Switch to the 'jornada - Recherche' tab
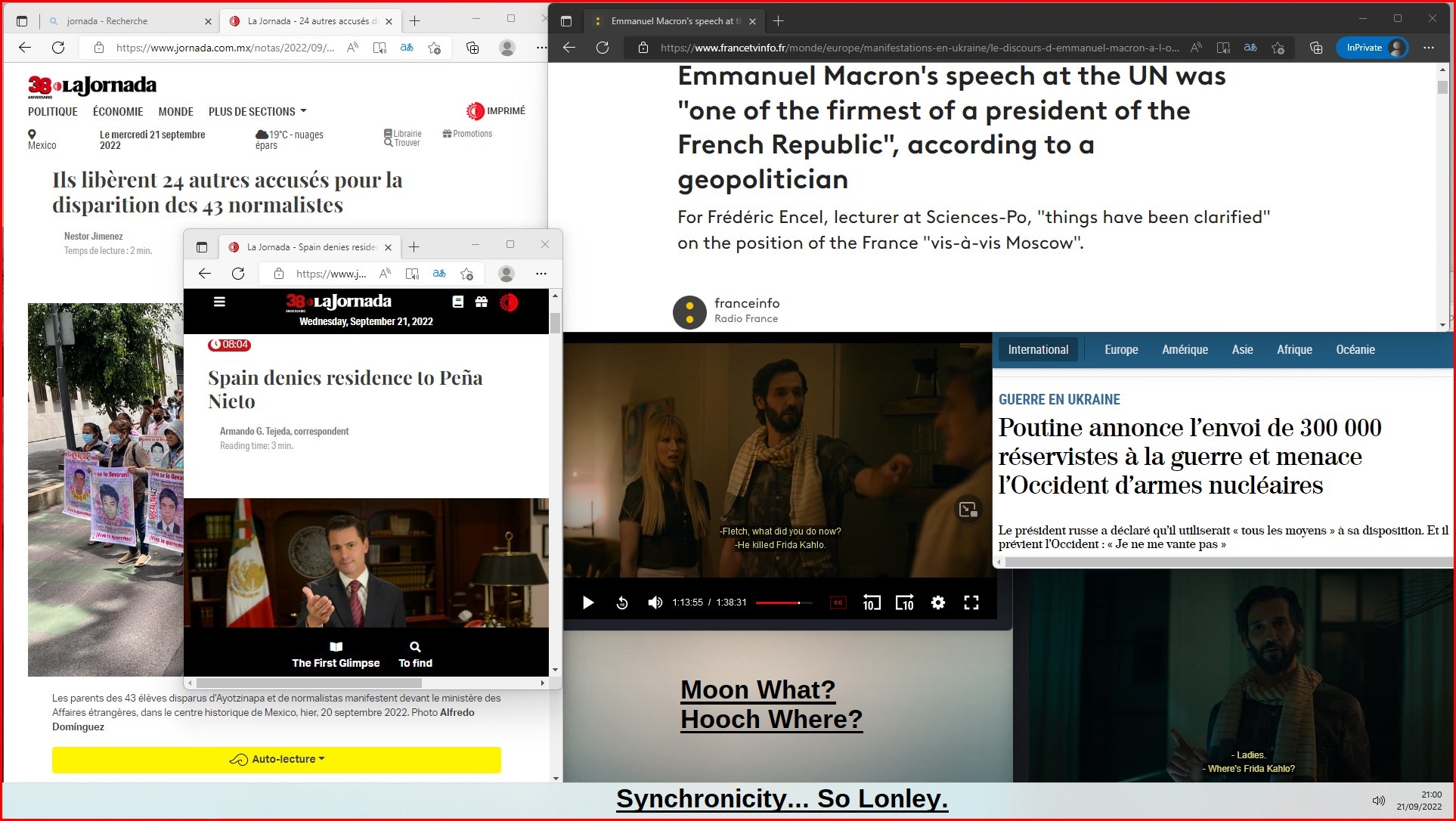Image resolution: width=1456 pixels, height=821 pixels. pos(129,21)
